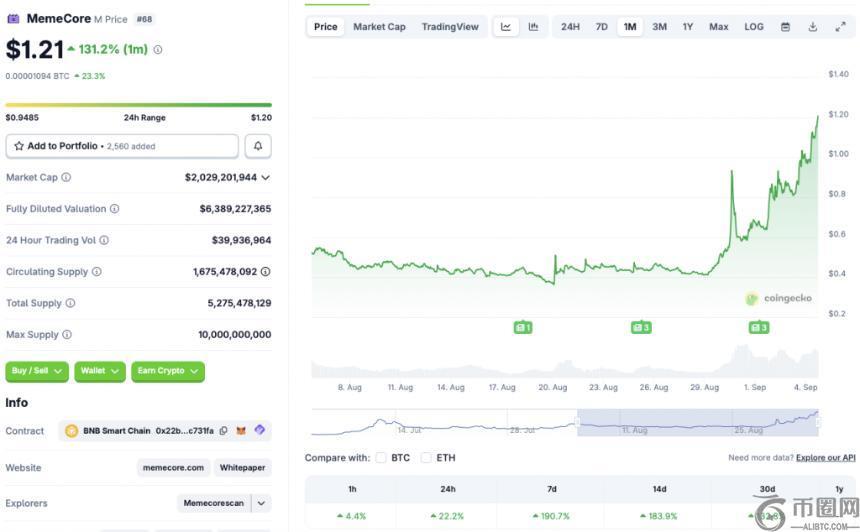Switch to the Market Cap tab
Viewport: 860px width, 532px height.
[x=379, y=27]
